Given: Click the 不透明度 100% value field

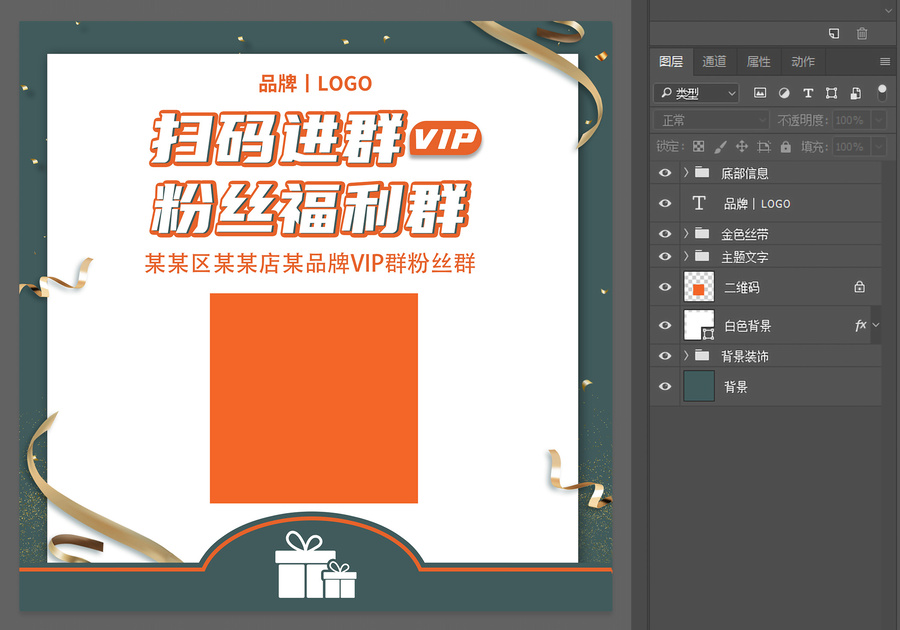Looking at the screenshot, I should click(x=851, y=120).
